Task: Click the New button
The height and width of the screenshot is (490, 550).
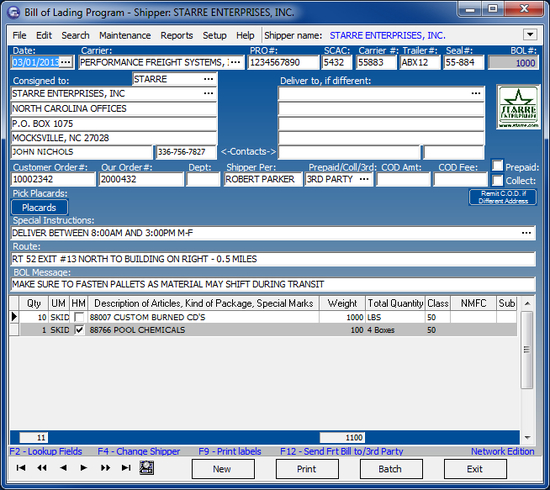Action: [223, 469]
